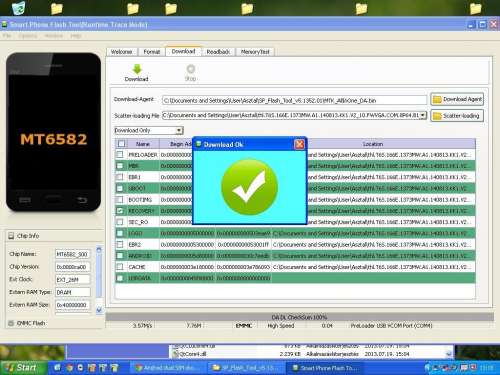The height and width of the screenshot is (375, 500).
Task: Close the Download Ok dialog
Action: [299, 144]
